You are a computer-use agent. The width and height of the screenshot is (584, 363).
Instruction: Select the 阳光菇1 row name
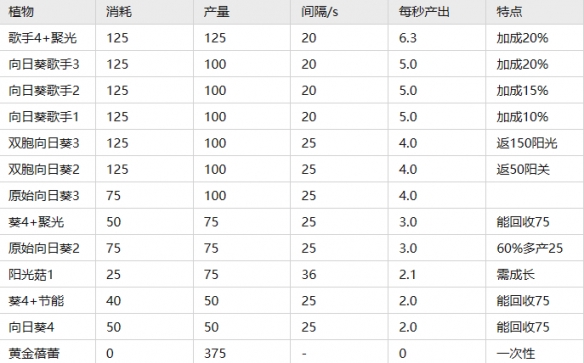click(31, 275)
